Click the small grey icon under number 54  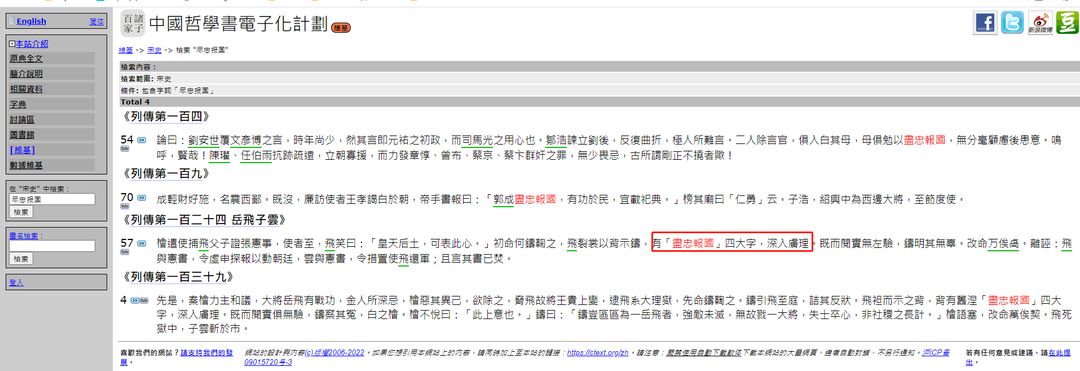125,149
